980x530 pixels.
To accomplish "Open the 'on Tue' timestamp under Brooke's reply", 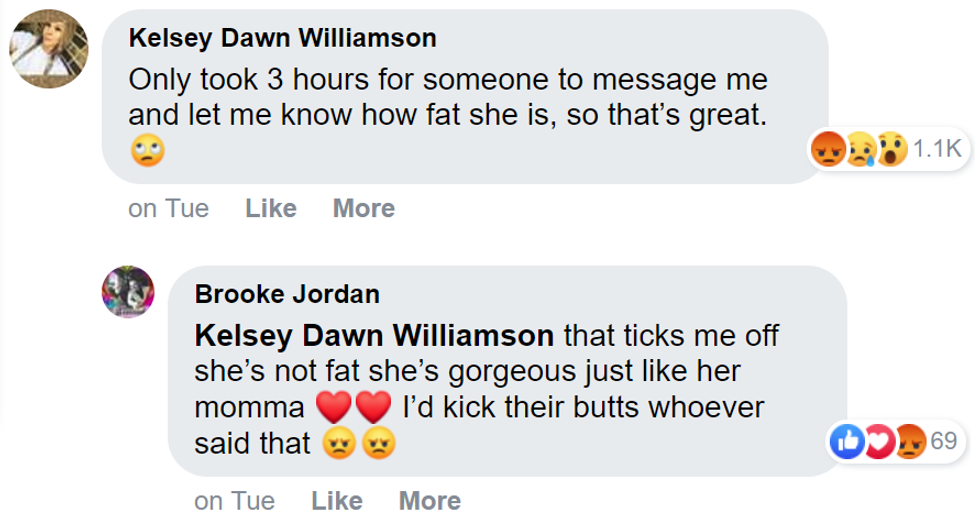I will click(x=234, y=500).
